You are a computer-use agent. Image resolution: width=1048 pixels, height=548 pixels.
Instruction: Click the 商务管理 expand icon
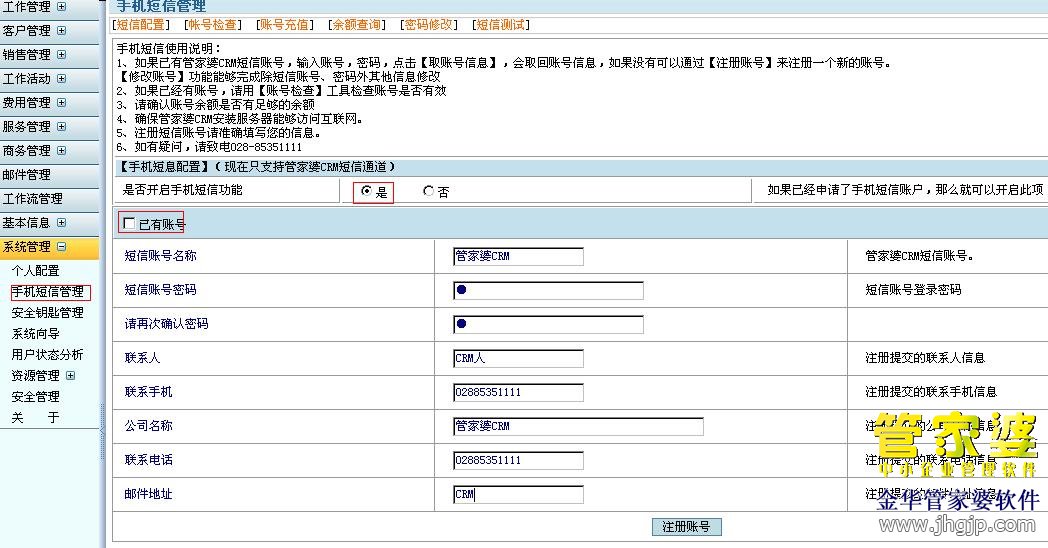61,150
